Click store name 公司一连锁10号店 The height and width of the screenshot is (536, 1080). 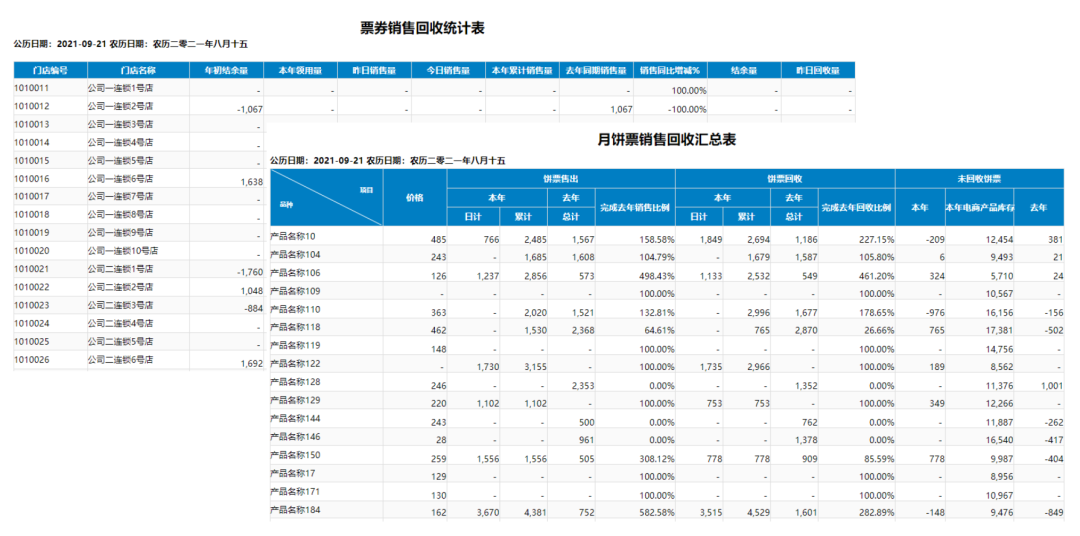click(x=123, y=251)
